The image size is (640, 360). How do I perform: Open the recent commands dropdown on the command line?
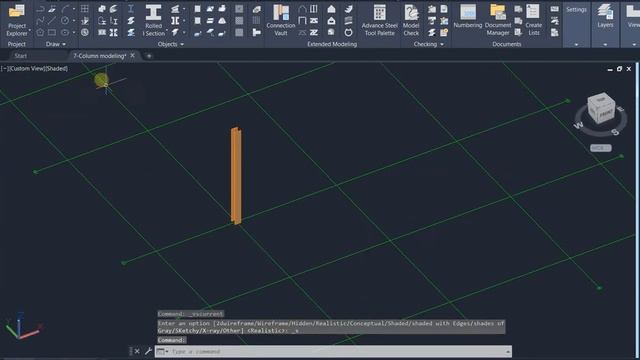162,351
